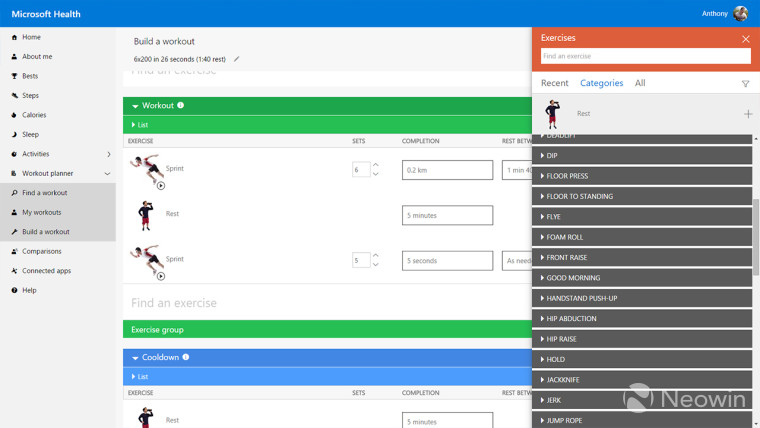Open Anthony profile avatar
Image resolution: width=760 pixels, height=428 pixels.
[740, 14]
